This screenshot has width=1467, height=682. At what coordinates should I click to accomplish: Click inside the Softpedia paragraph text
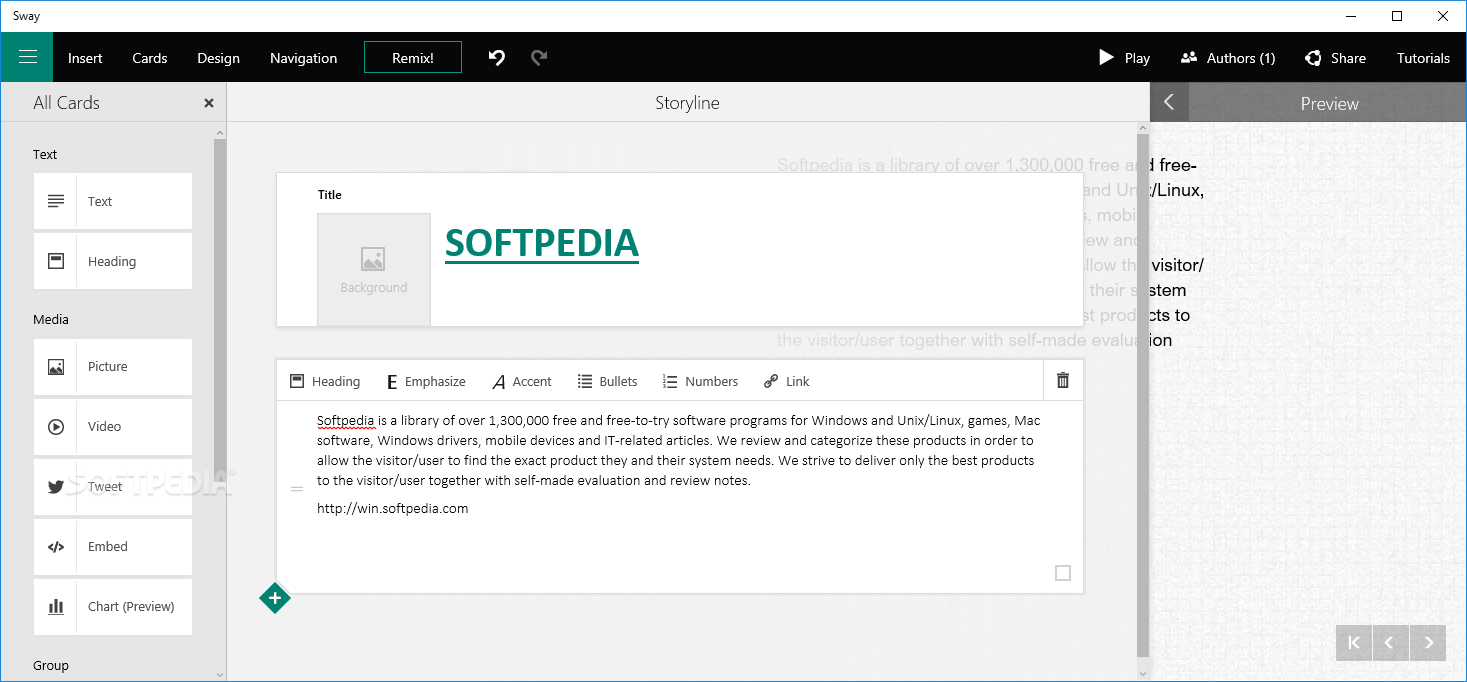678,450
